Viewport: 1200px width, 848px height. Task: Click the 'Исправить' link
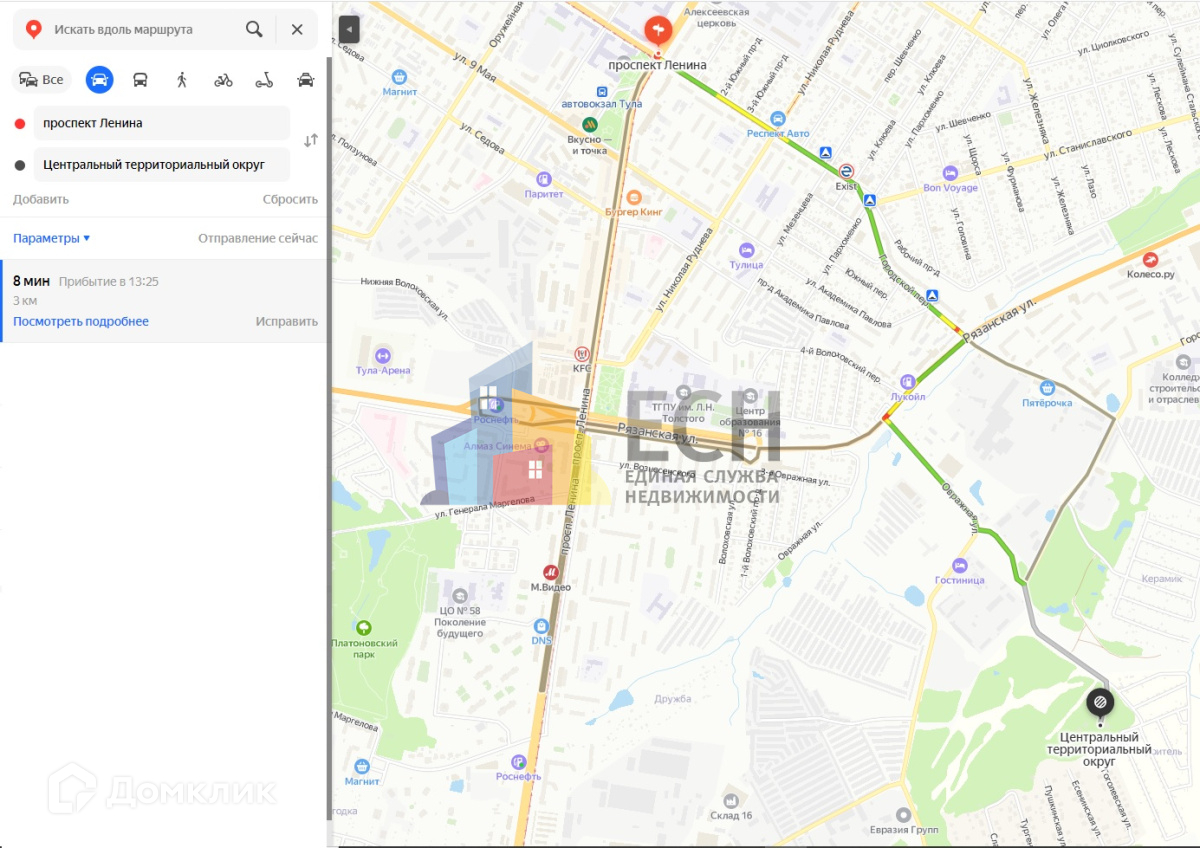coord(287,321)
